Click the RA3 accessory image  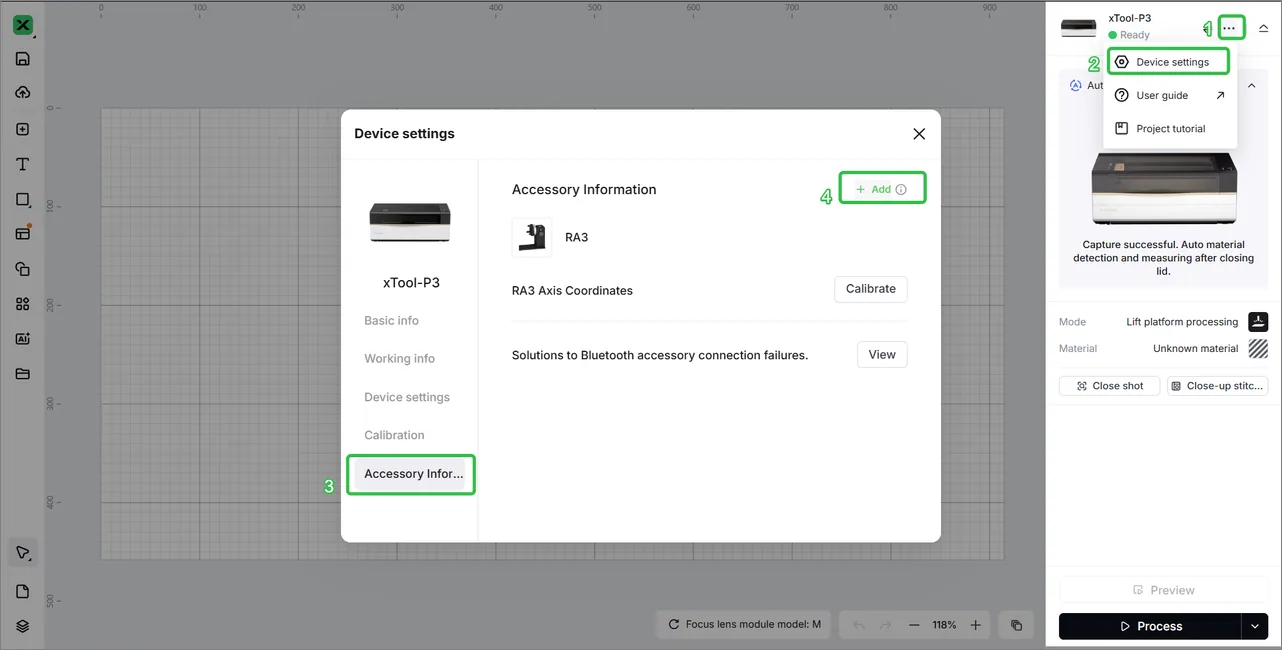532,238
